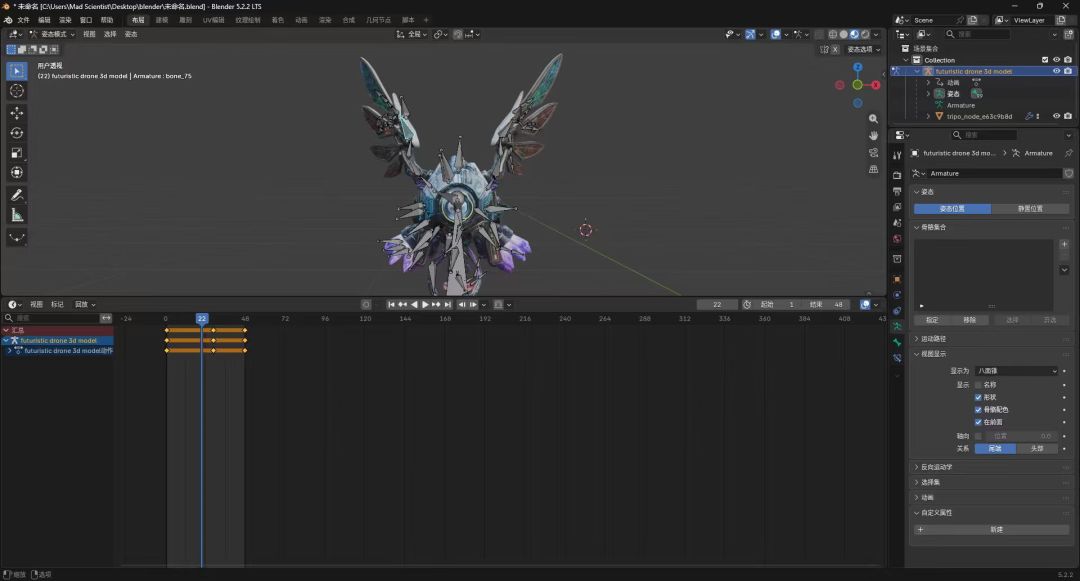Click the zoom magnifier in the viewport

click(873, 119)
